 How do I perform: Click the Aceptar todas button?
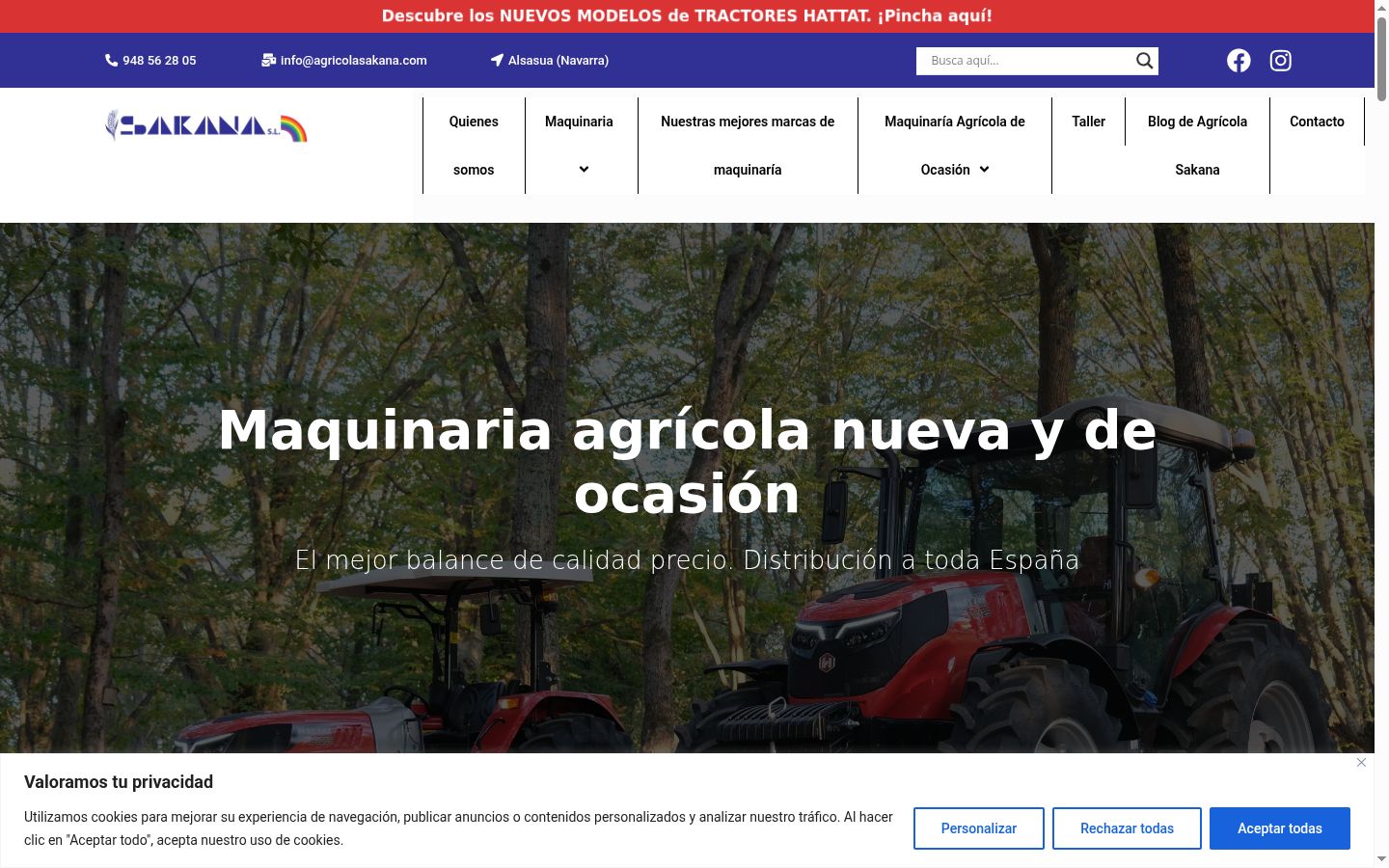[1280, 828]
